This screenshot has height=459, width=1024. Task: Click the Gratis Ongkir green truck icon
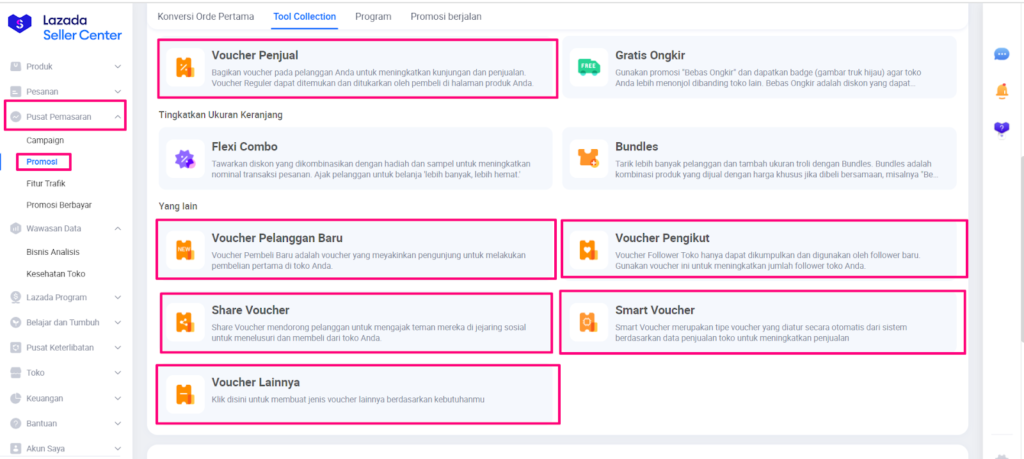[x=588, y=67]
